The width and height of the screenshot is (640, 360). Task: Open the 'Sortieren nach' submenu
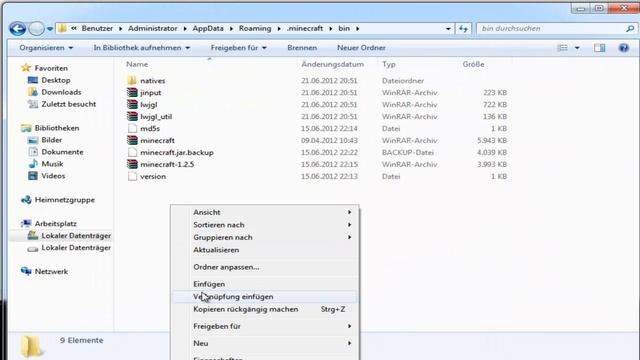tap(264, 225)
